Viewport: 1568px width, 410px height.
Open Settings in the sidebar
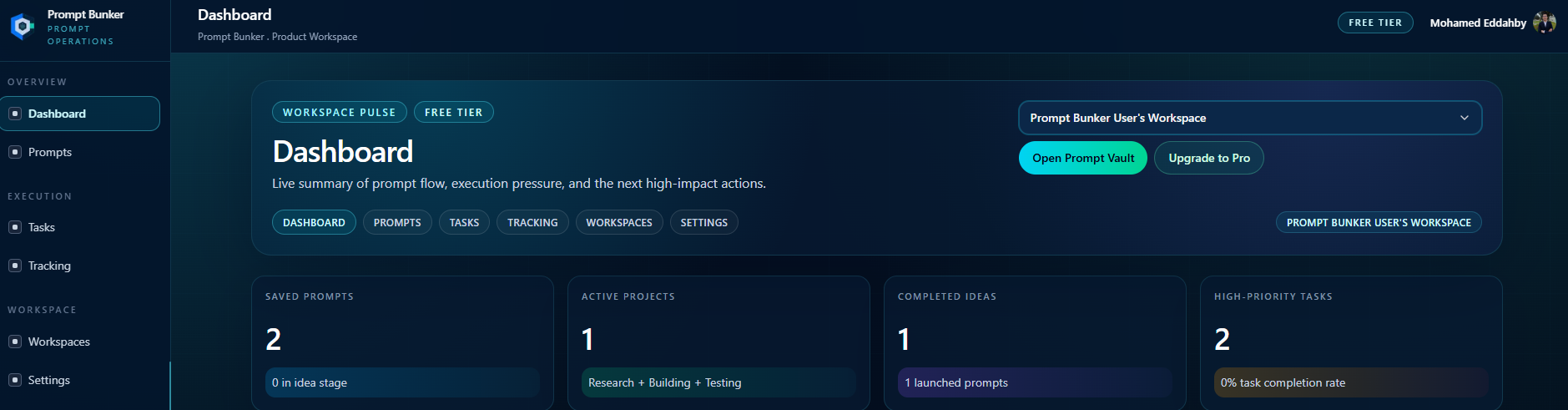tap(80, 380)
